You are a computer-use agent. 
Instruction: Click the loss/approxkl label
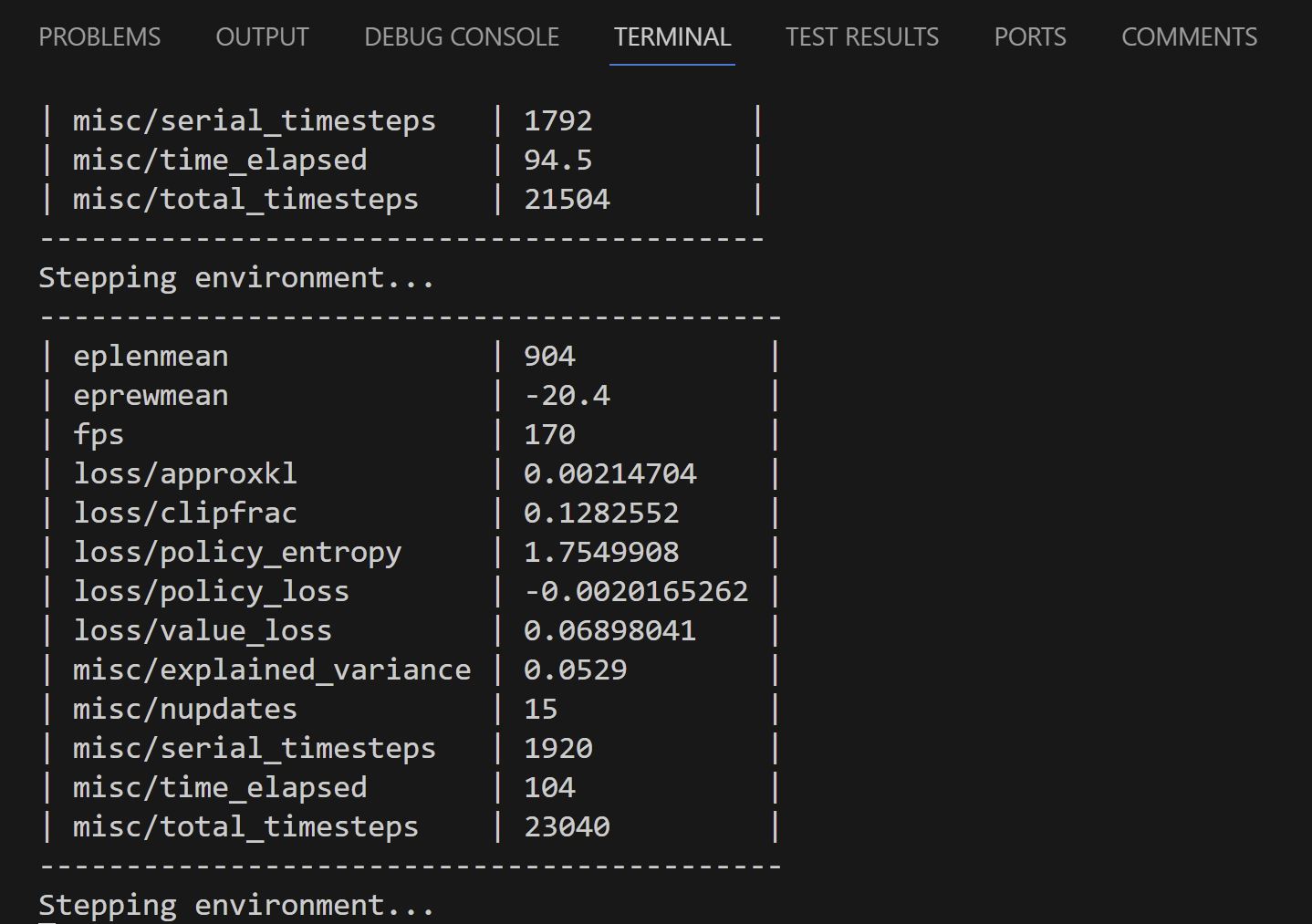185,473
